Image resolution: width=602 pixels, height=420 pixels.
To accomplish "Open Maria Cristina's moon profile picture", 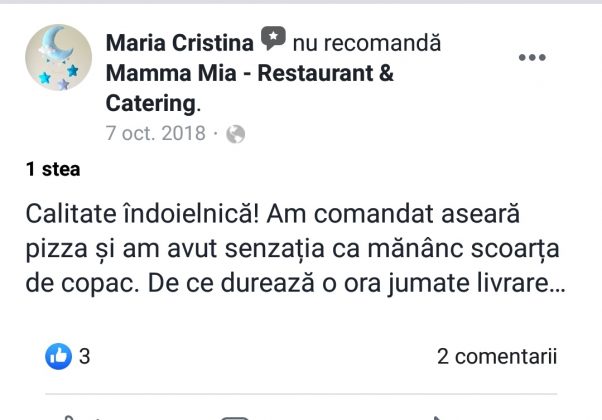I will [x=58, y=58].
